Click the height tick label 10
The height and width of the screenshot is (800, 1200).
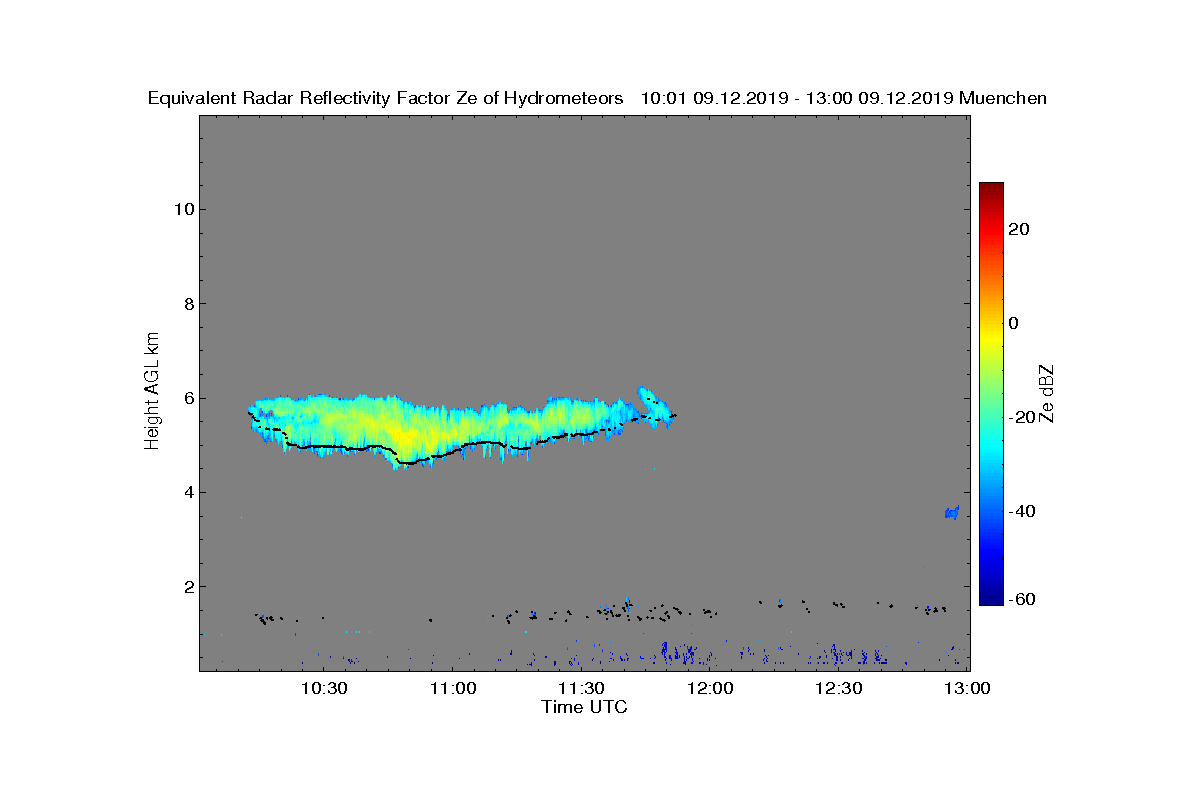click(x=182, y=209)
